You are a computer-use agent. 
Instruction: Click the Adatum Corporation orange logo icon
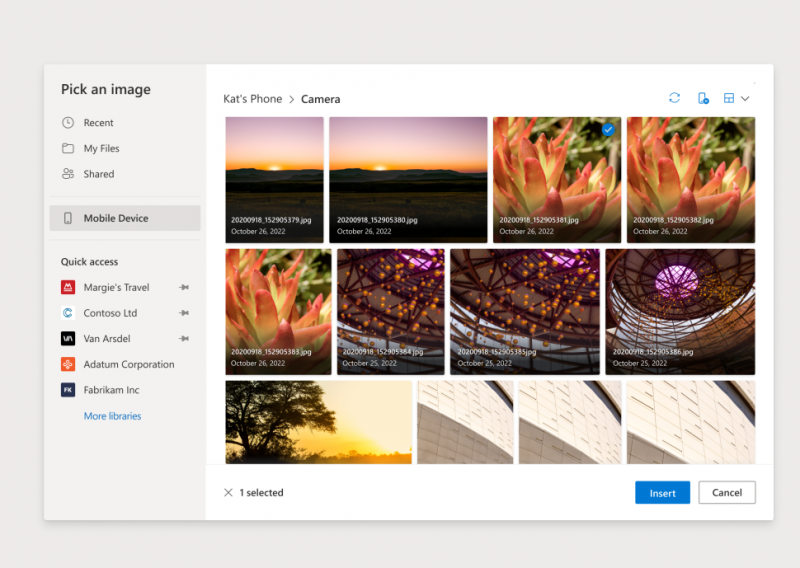coord(68,364)
